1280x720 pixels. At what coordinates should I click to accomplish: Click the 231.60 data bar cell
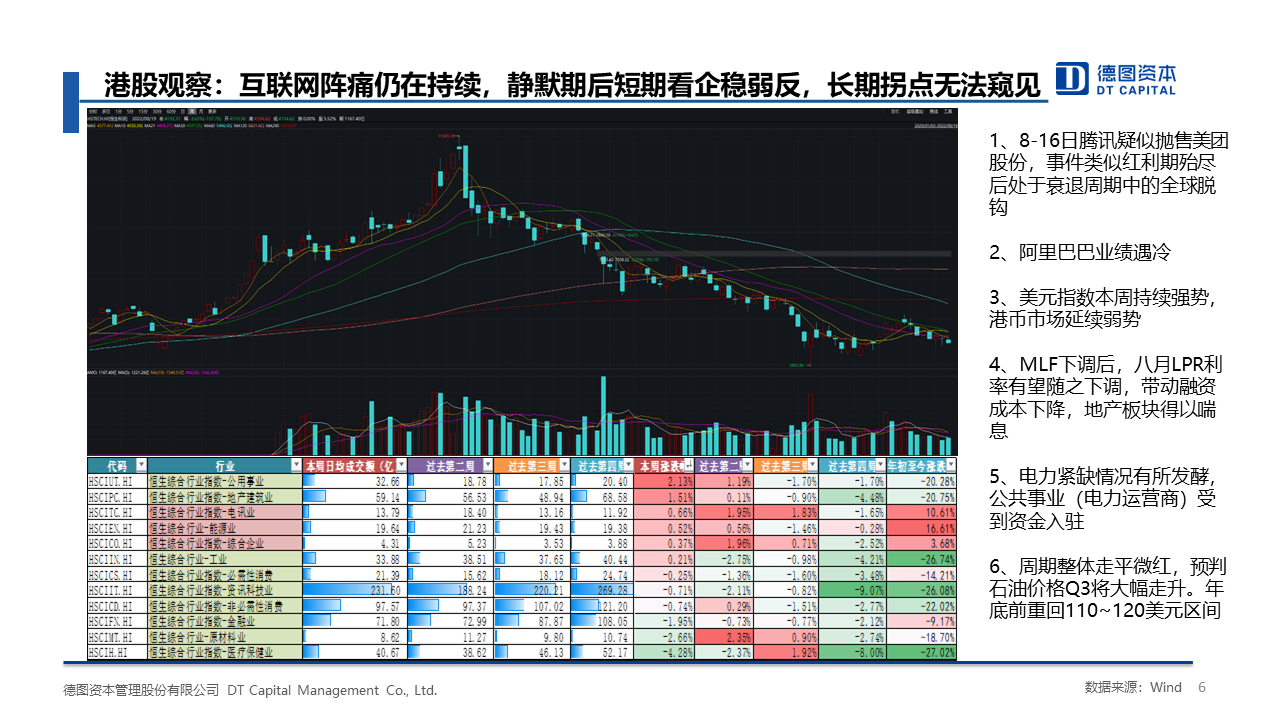pos(353,590)
